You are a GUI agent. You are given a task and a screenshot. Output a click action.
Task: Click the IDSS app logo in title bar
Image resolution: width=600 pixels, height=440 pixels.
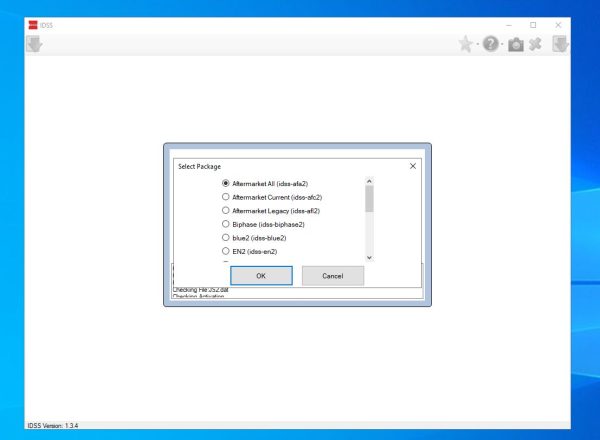33,25
